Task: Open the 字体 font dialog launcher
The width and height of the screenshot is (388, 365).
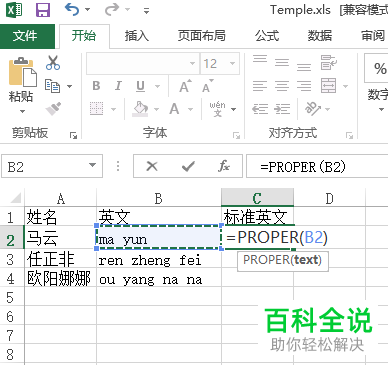Action: tap(236, 135)
